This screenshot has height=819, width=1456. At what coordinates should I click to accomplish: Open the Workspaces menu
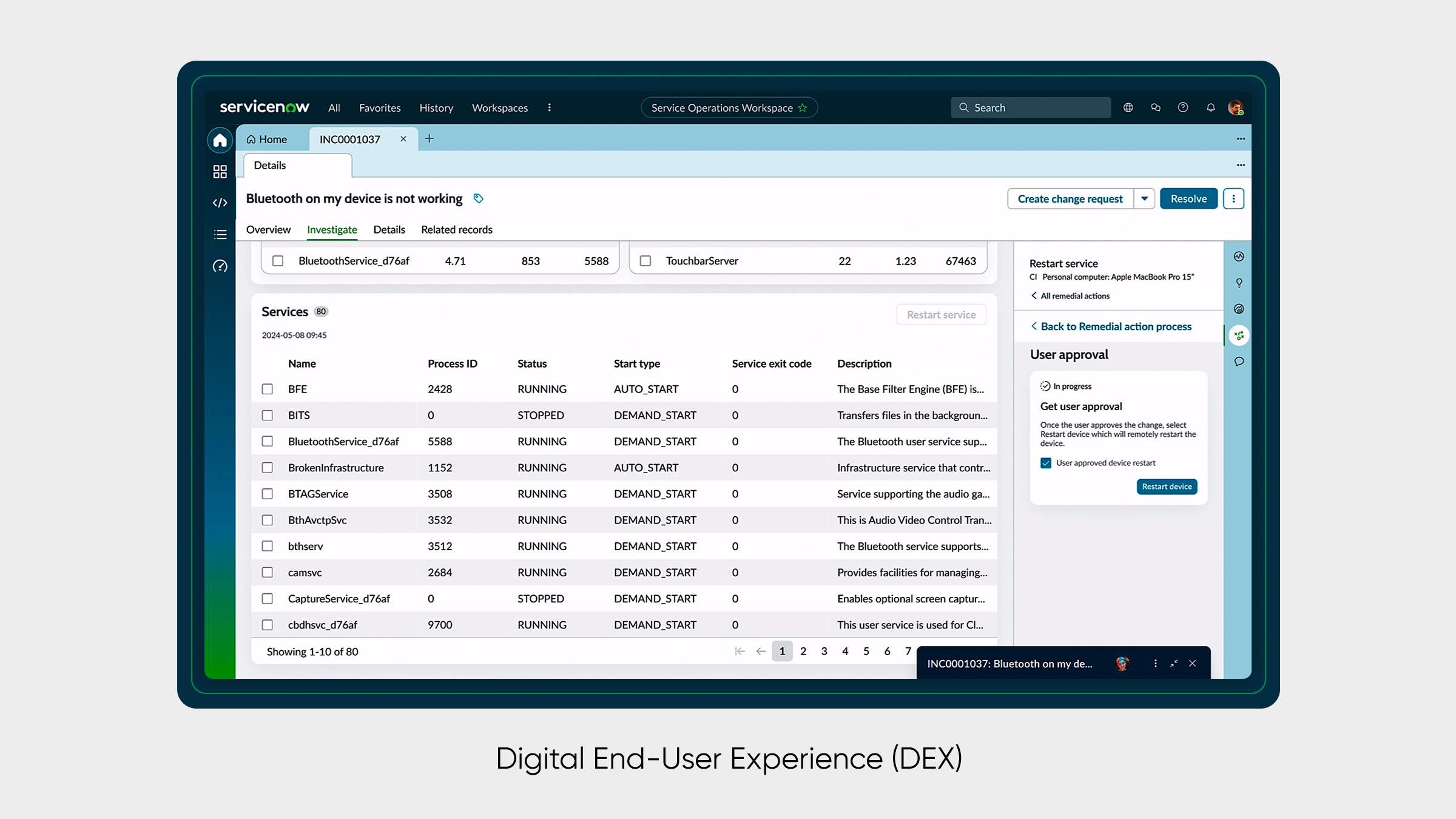[x=499, y=107]
